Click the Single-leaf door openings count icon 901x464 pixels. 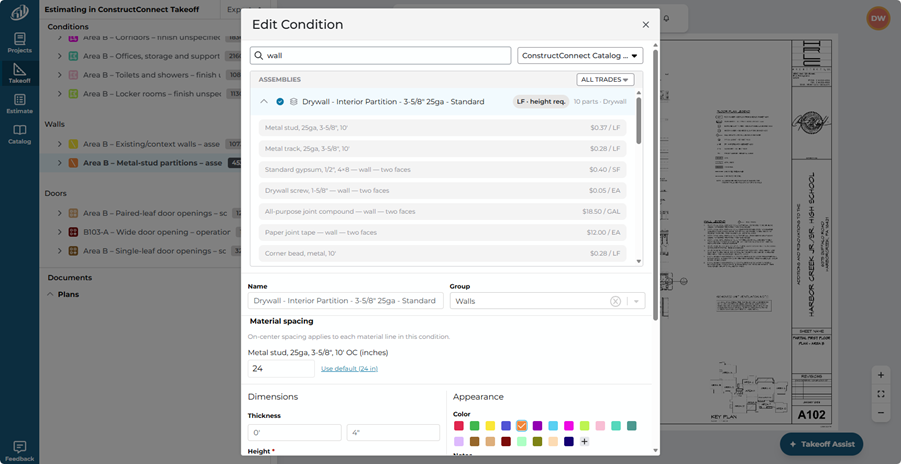74,251
